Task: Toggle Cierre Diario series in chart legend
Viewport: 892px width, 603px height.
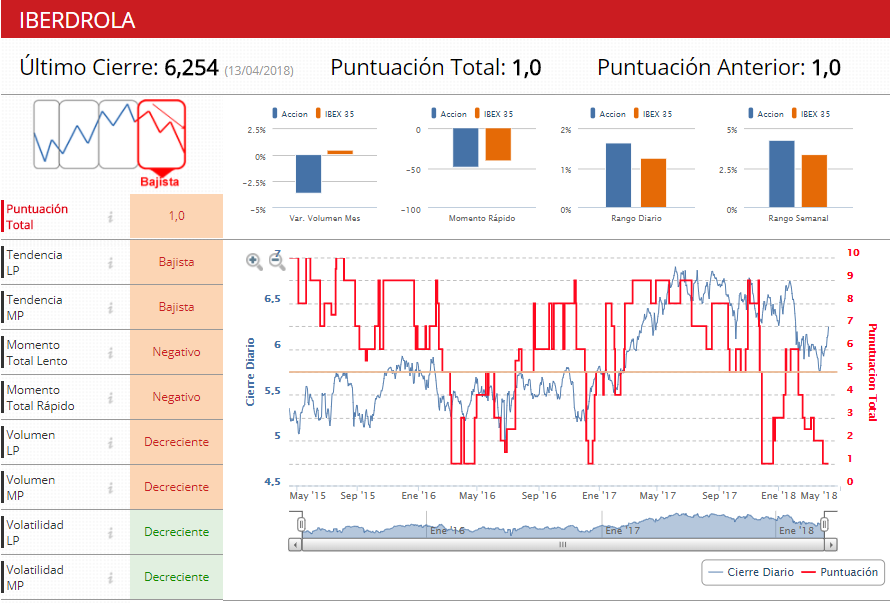Action: point(752,572)
